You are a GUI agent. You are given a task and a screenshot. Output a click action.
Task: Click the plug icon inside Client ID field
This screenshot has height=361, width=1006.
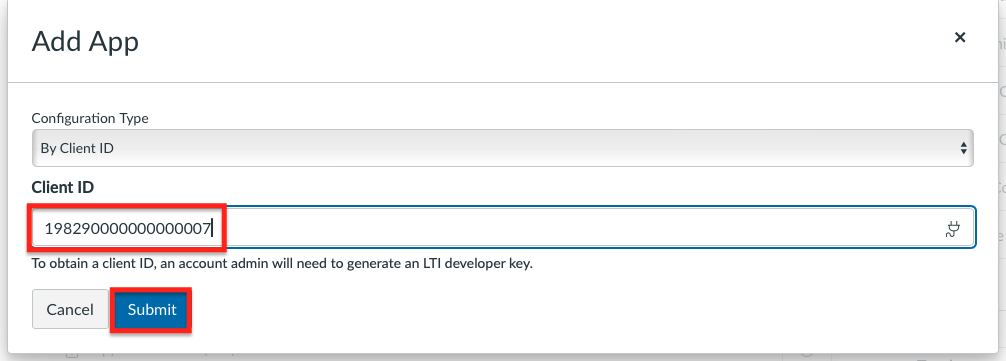[953, 228]
